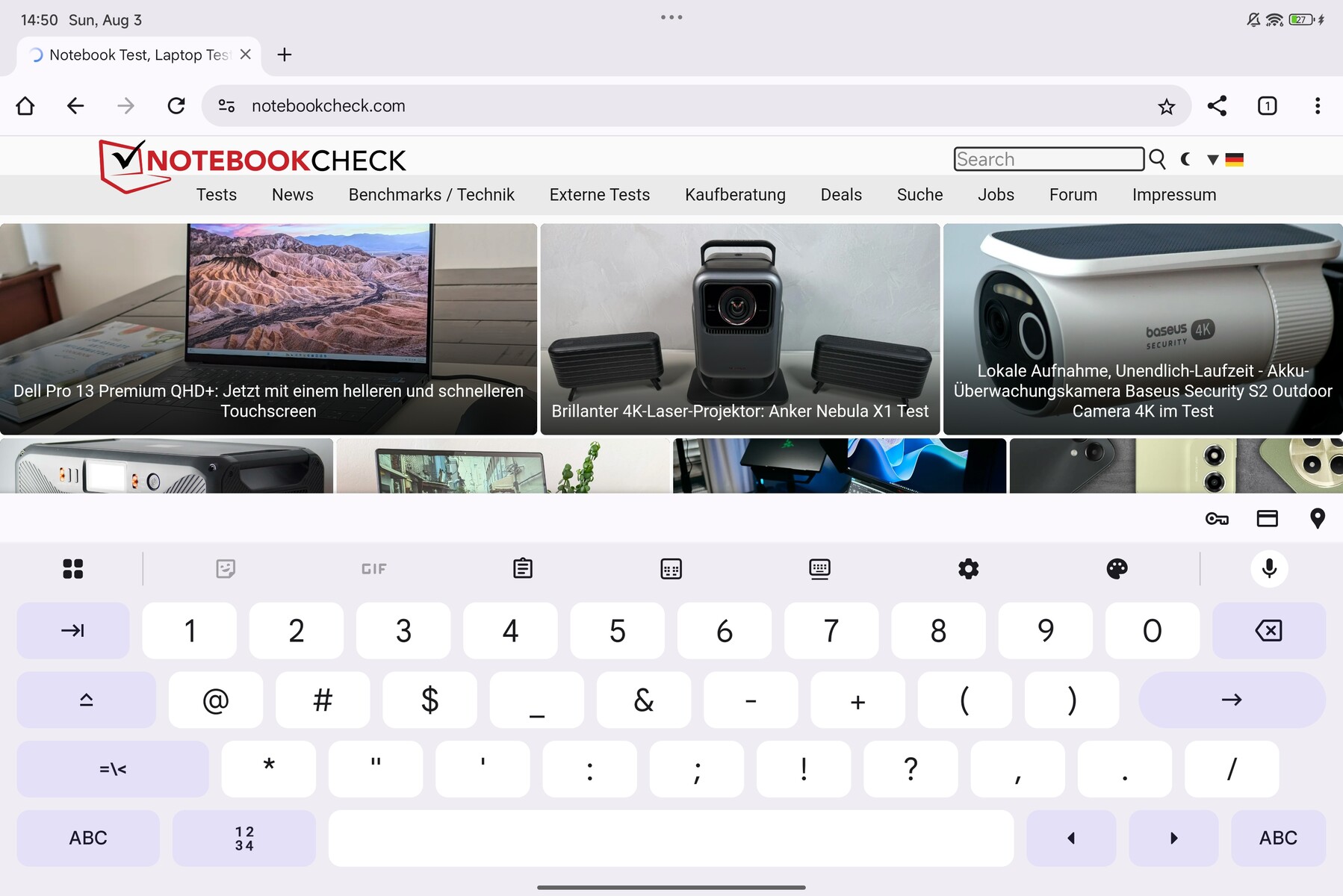
Task: Select the Notebook Test, Laptop Test tab
Action: [138, 55]
